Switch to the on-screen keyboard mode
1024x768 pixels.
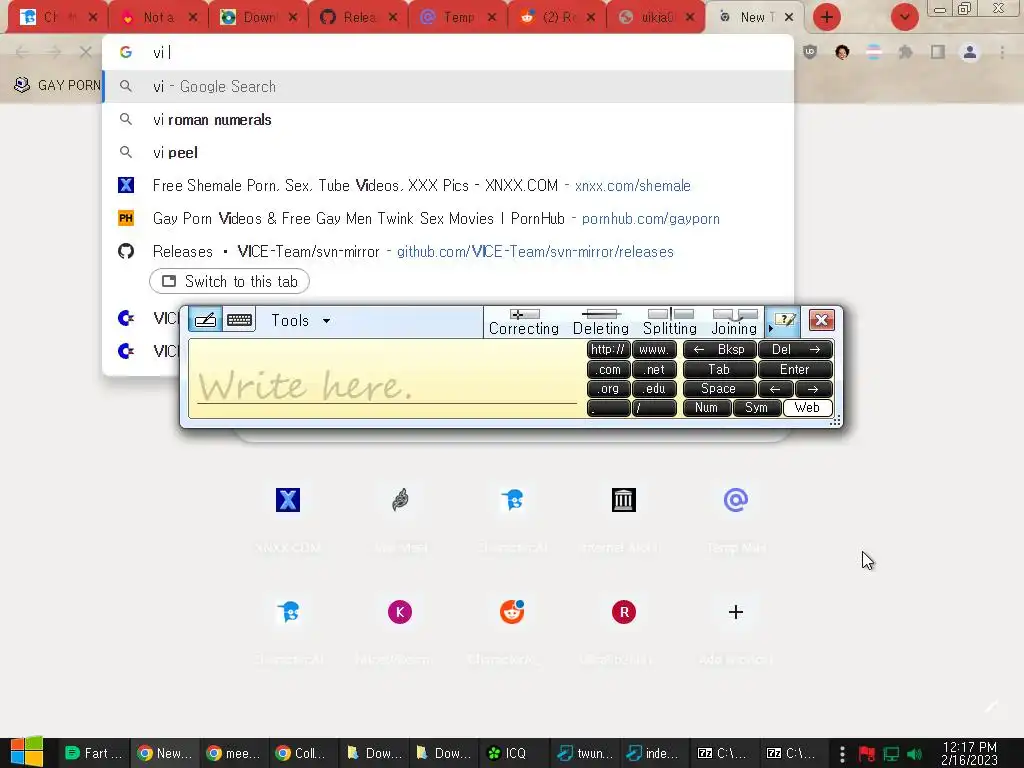point(240,320)
